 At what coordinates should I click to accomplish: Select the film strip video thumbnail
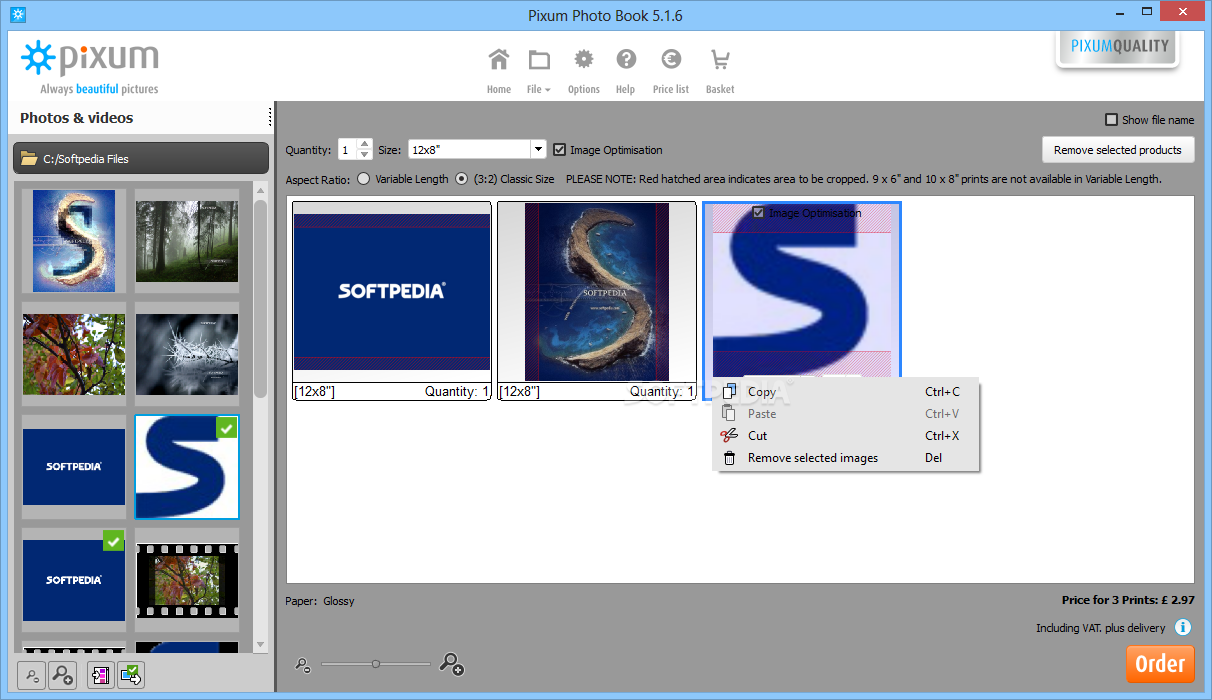point(187,580)
